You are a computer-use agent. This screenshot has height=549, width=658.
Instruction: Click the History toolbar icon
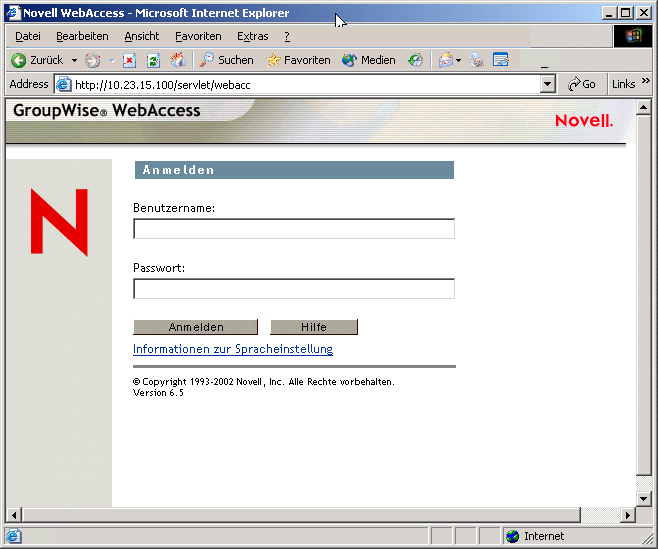pos(415,60)
